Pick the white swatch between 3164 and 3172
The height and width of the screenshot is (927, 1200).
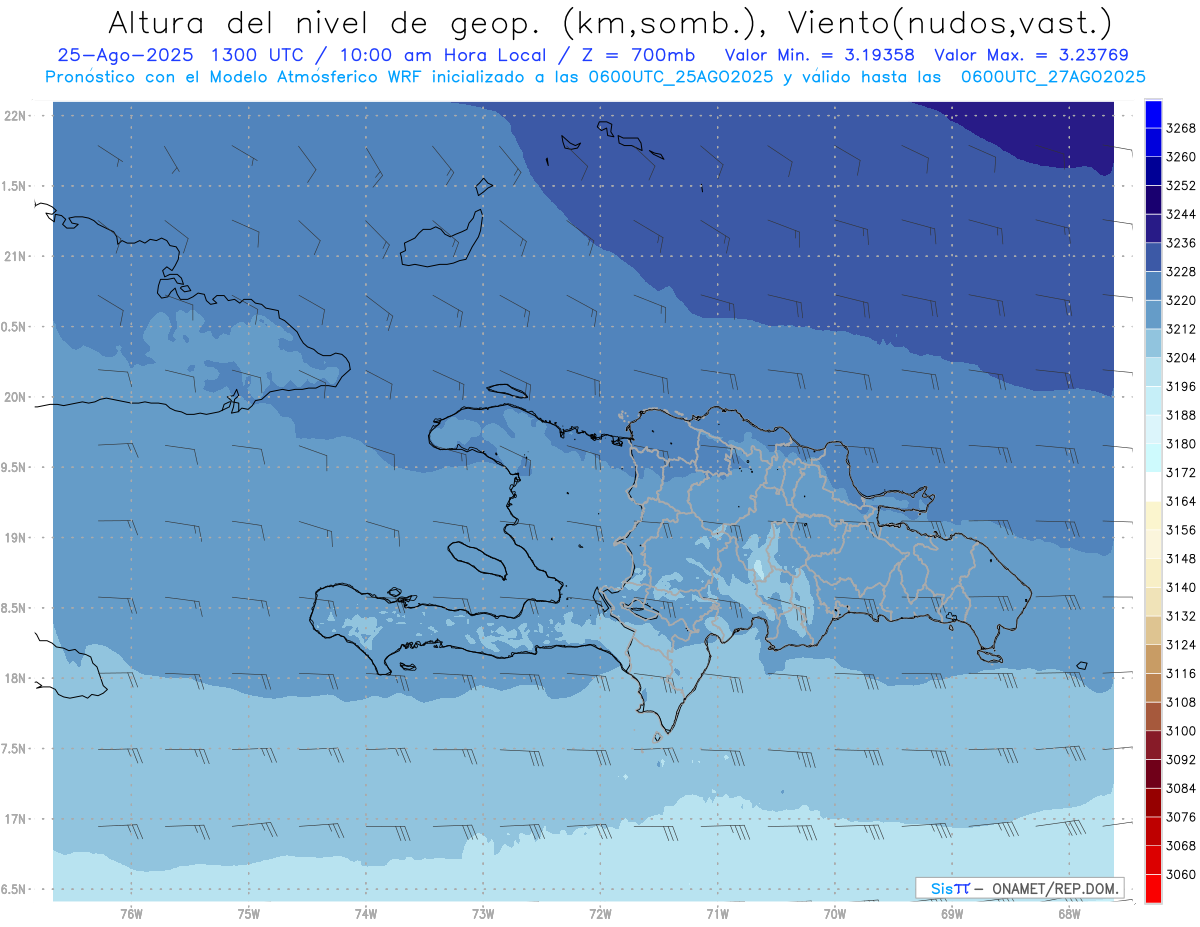point(1153,487)
